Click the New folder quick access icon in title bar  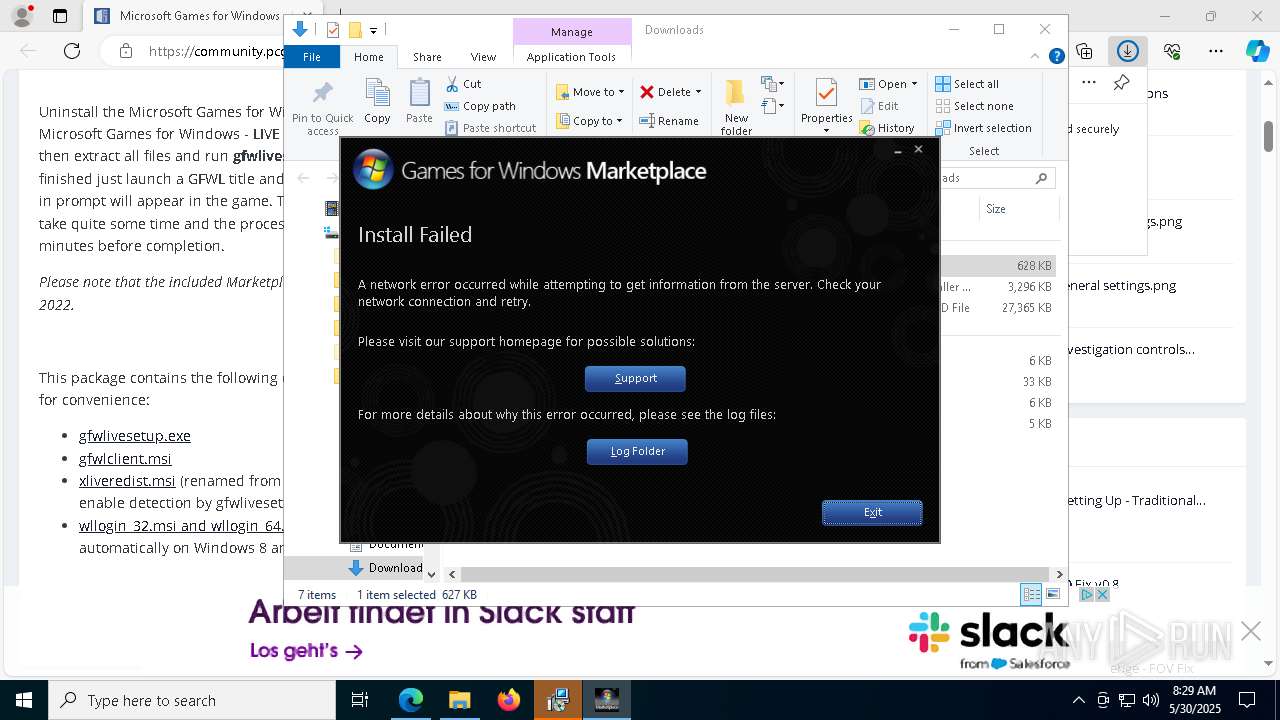pos(354,30)
